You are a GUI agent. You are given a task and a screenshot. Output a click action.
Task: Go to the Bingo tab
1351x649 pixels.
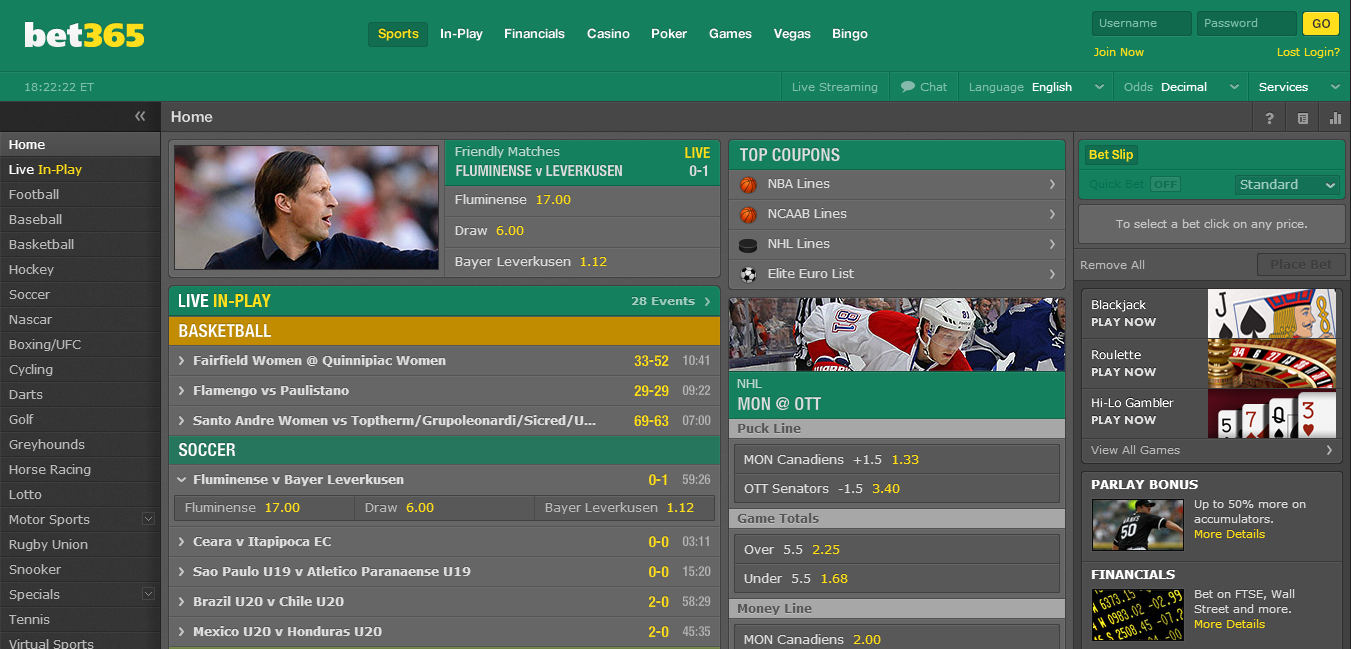850,34
